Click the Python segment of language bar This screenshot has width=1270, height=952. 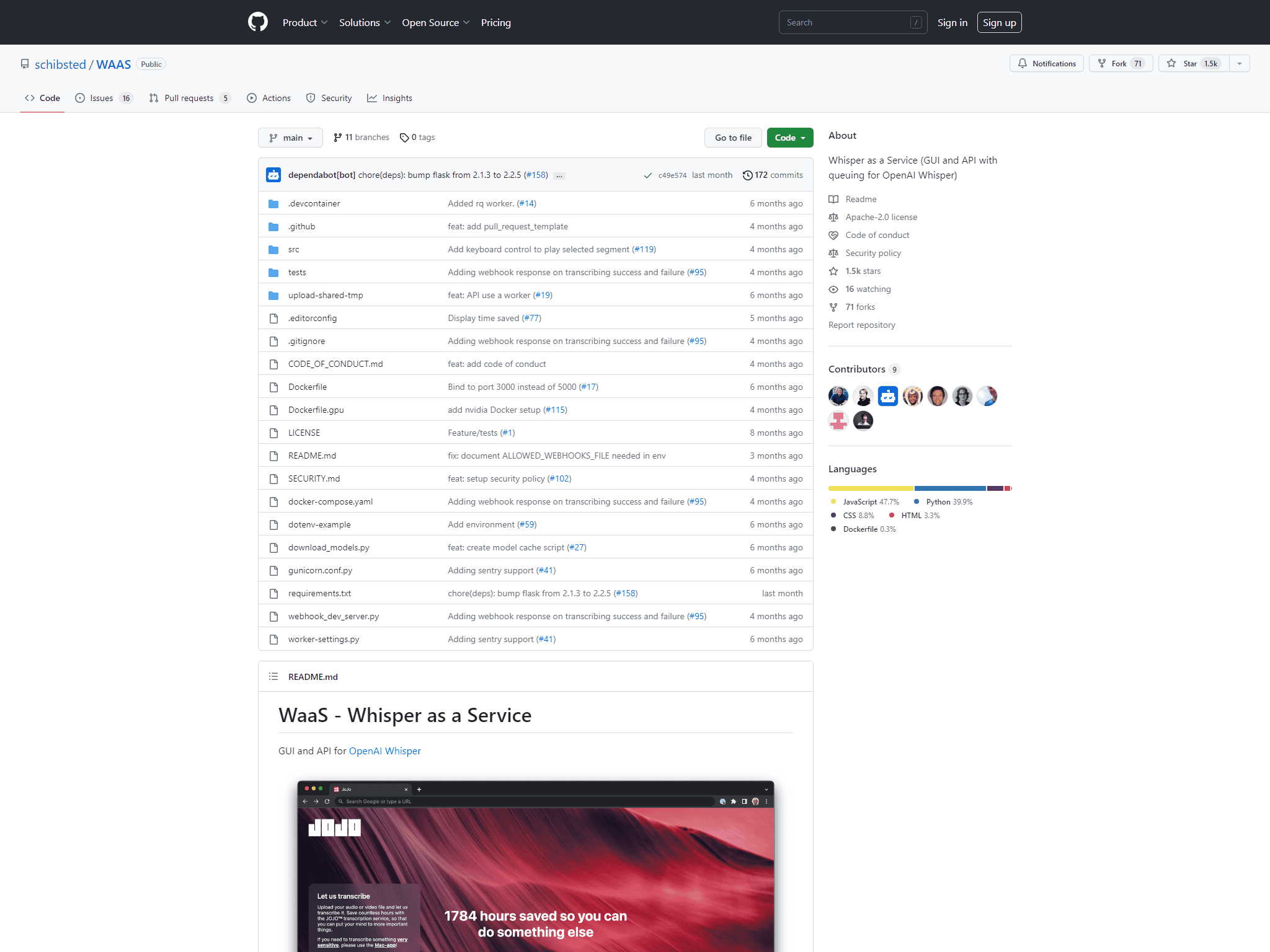tap(950, 488)
